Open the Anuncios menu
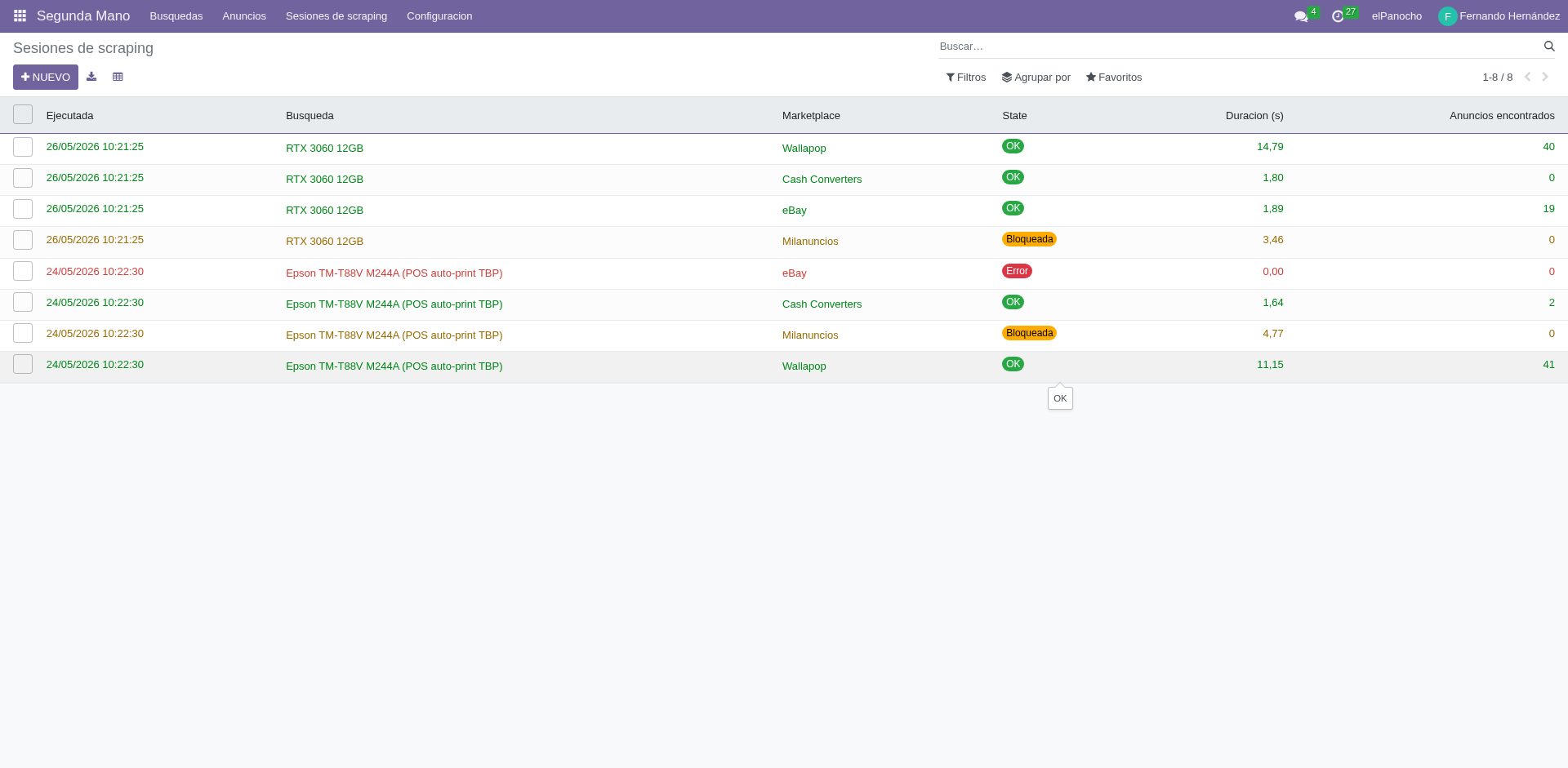 (244, 16)
